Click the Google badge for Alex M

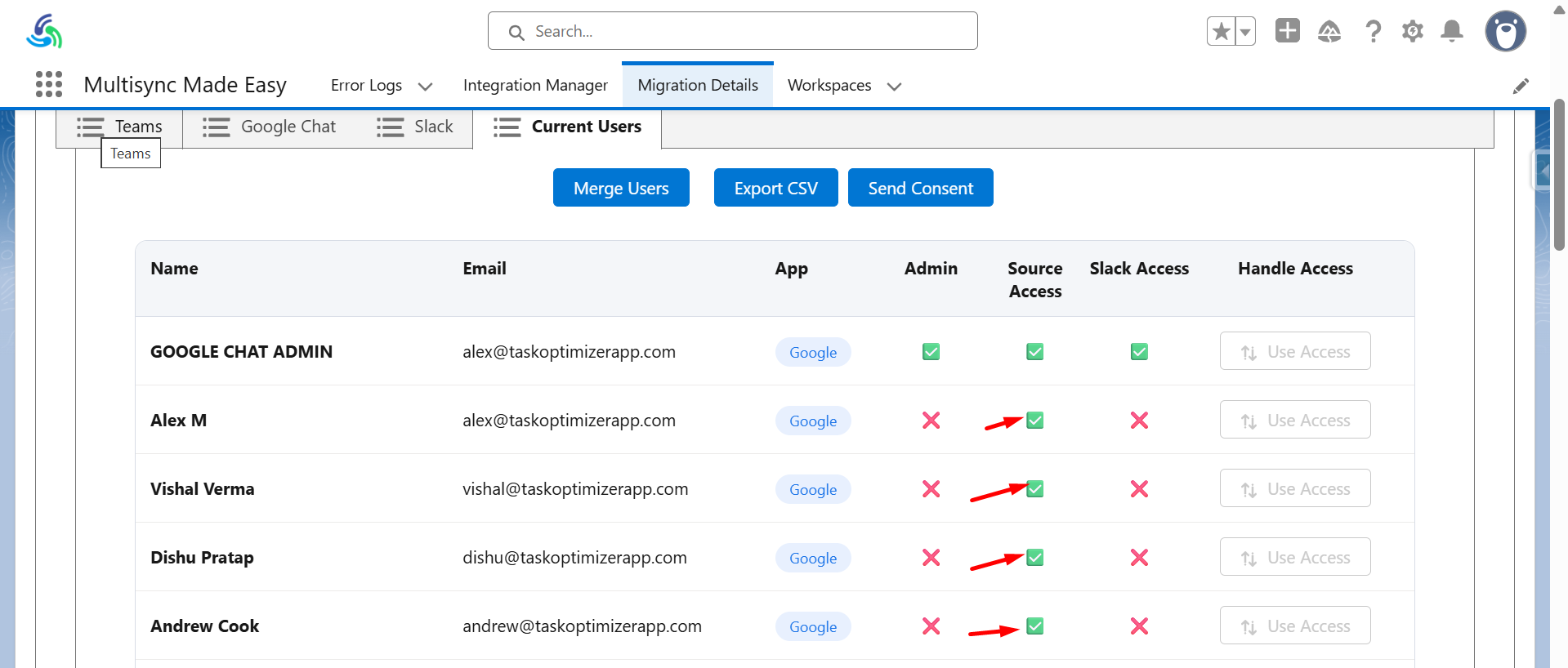tap(813, 421)
